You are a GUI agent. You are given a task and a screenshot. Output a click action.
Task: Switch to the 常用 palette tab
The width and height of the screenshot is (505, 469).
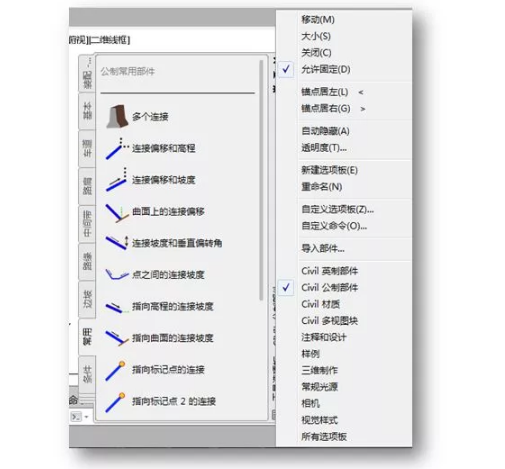click(87, 337)
